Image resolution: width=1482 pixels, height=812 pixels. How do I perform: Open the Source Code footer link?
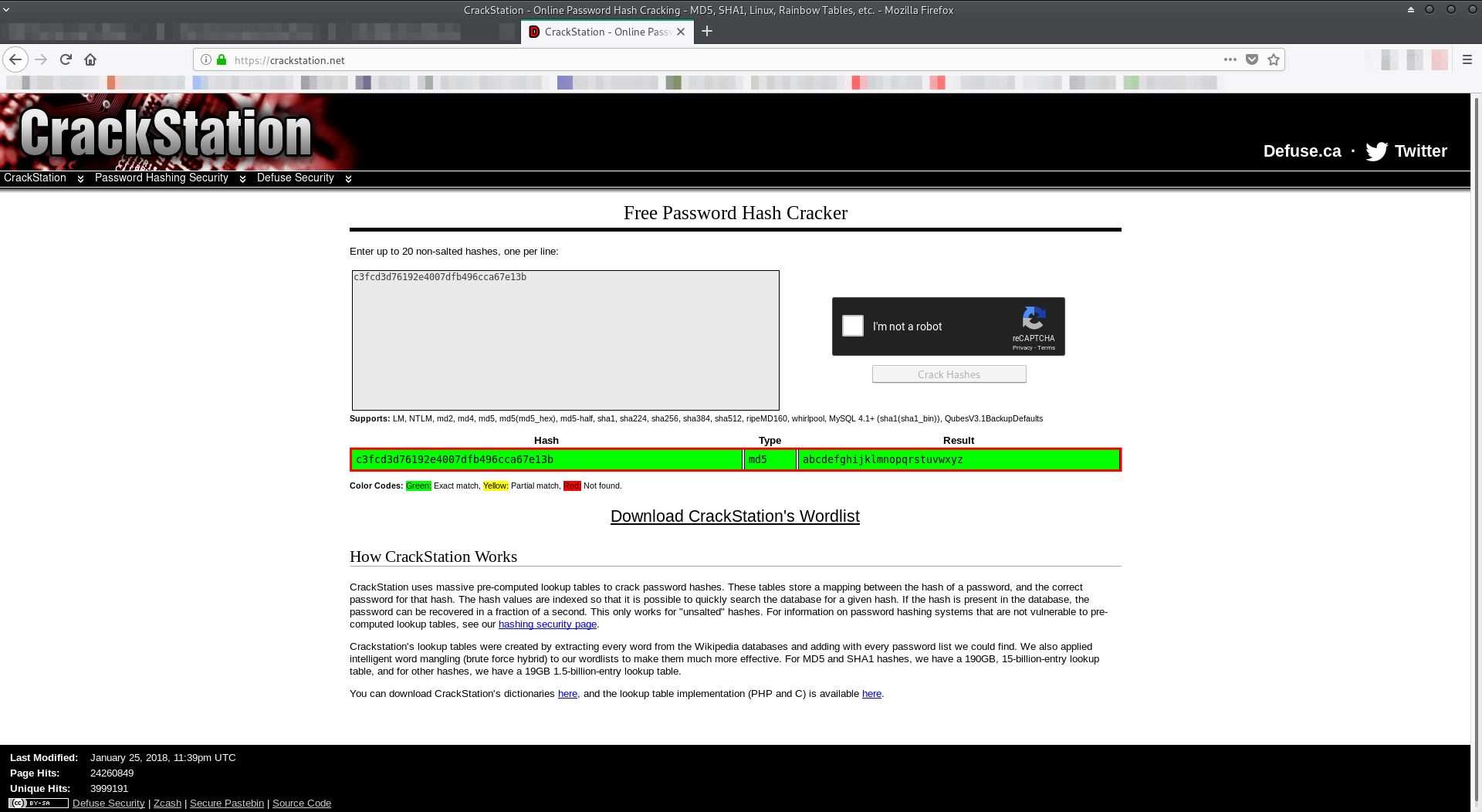click(302, 804)
